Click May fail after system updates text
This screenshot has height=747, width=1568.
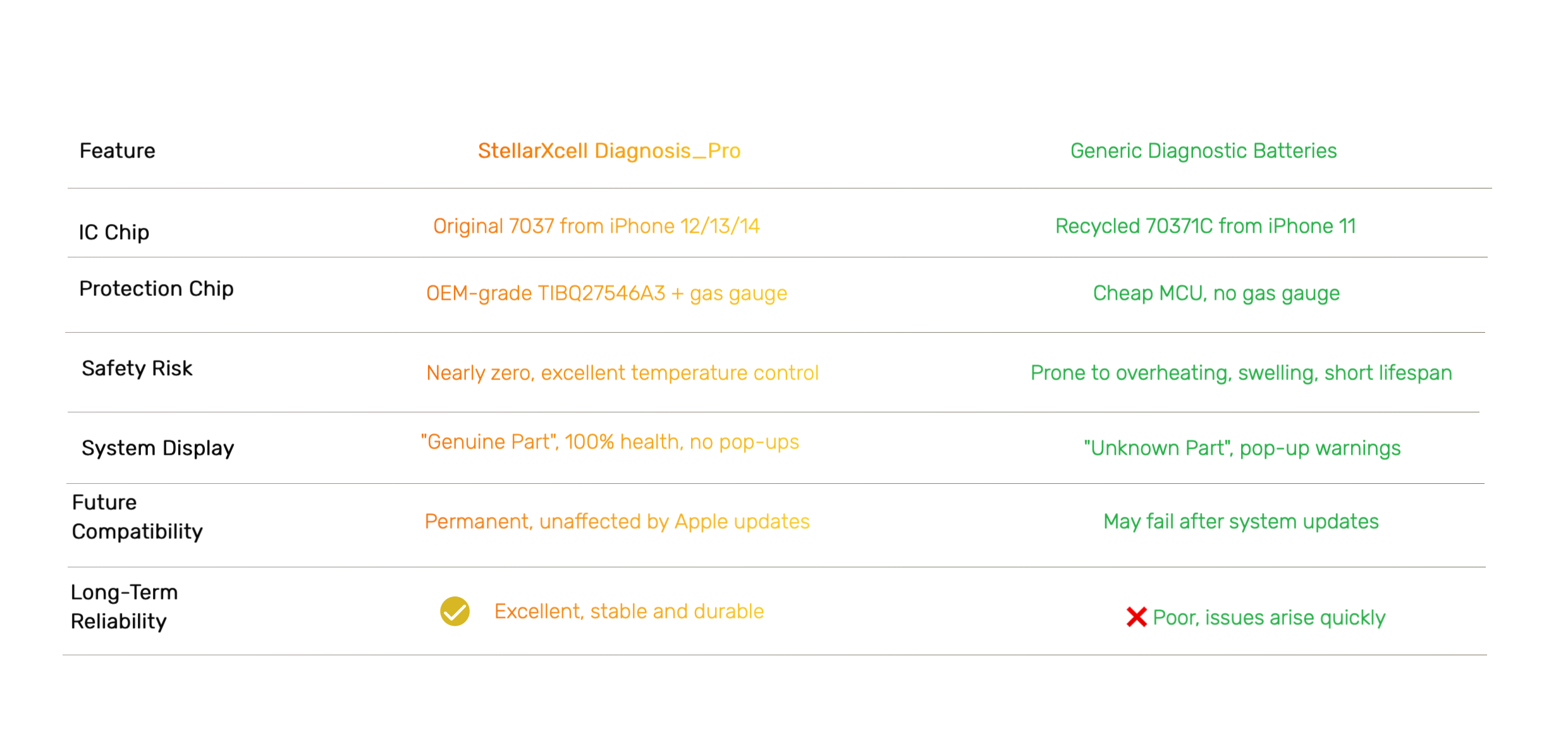point(1240,521)
